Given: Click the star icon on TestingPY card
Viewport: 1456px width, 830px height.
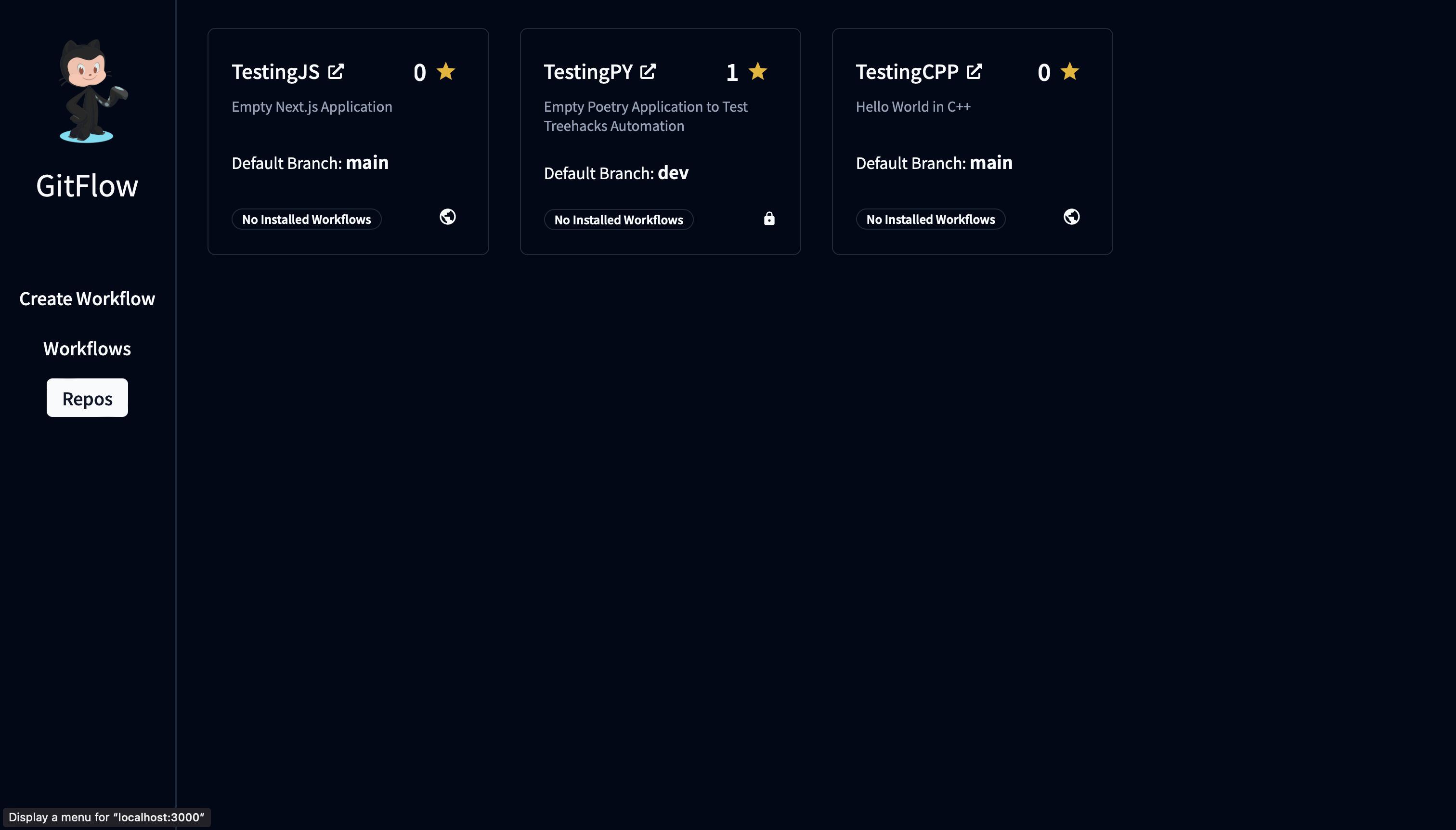Looking at the screenshot, I should tap(758, 72).
